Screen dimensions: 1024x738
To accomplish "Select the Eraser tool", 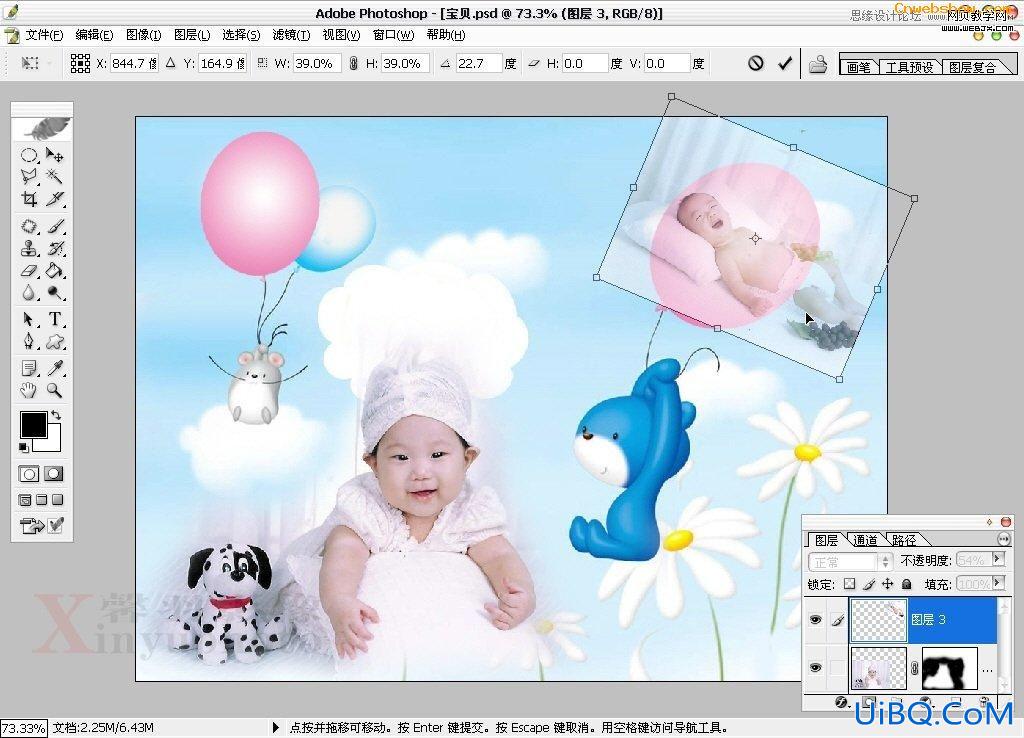I will coord(28,270).
